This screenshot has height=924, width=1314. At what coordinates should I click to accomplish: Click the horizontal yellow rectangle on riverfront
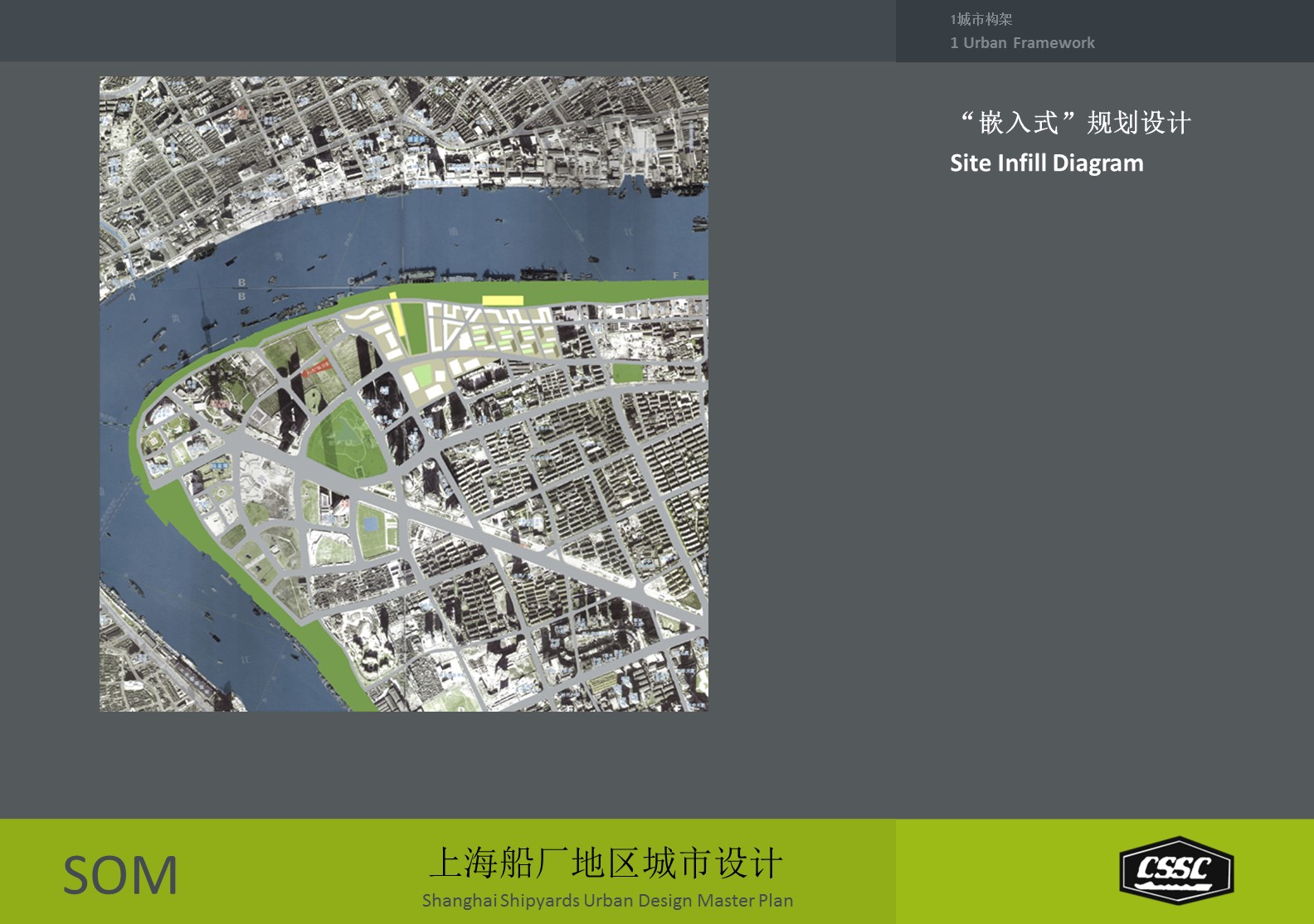pyautogui.click(x=503, y=300)
